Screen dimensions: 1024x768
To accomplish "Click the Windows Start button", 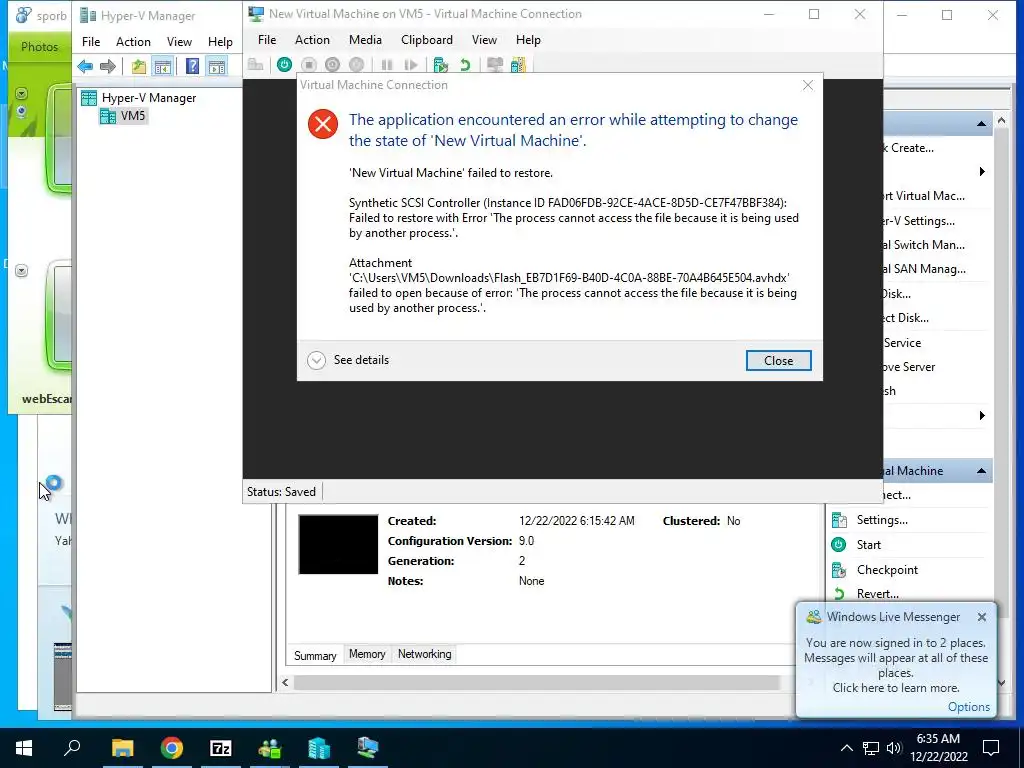I will (x=24, y=748).
